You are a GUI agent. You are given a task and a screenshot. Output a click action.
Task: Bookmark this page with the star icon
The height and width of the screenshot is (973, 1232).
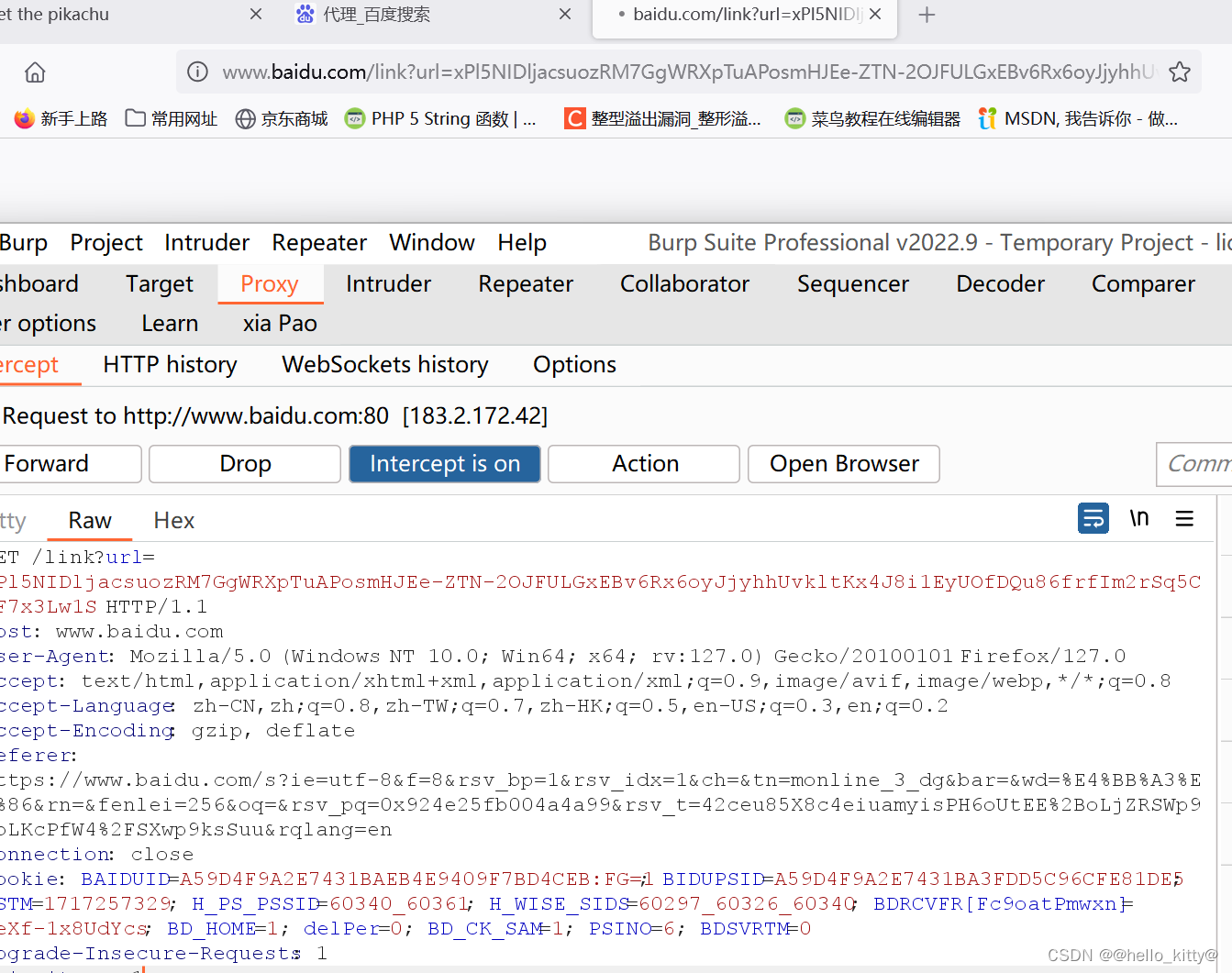(1180, 72)
